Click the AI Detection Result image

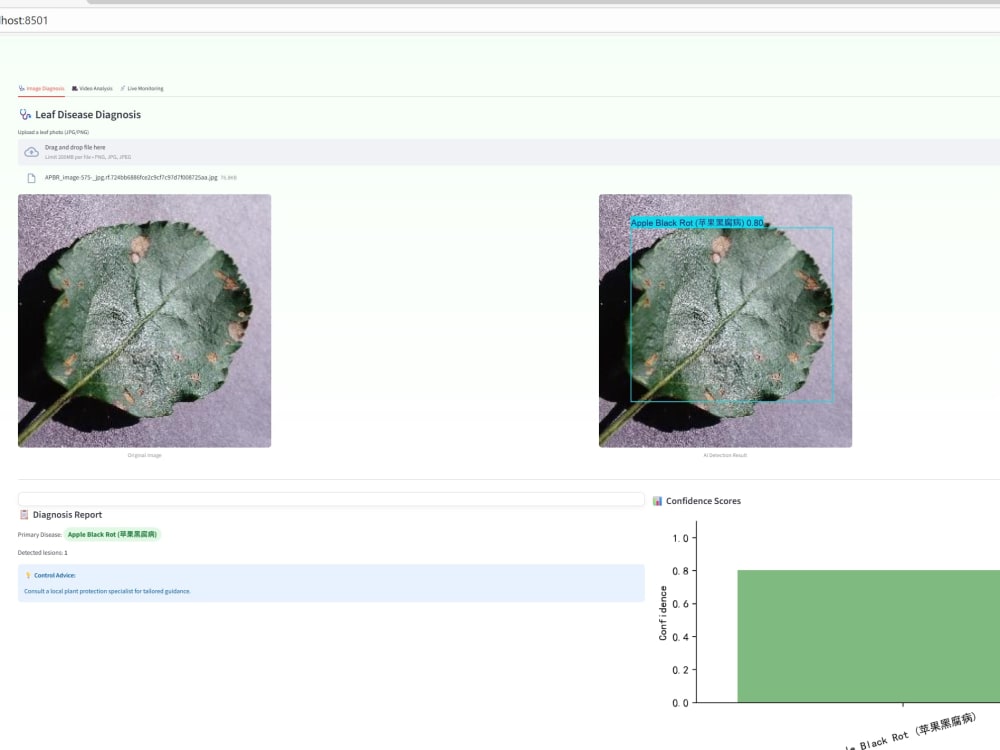pyautogui.click(x=725, y=321)
